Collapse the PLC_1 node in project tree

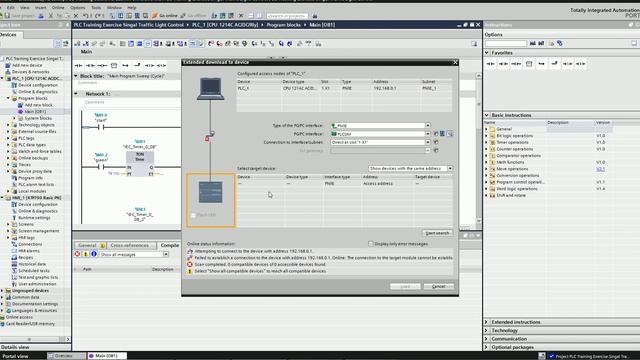pyautogui.click(x=2, y=78)
